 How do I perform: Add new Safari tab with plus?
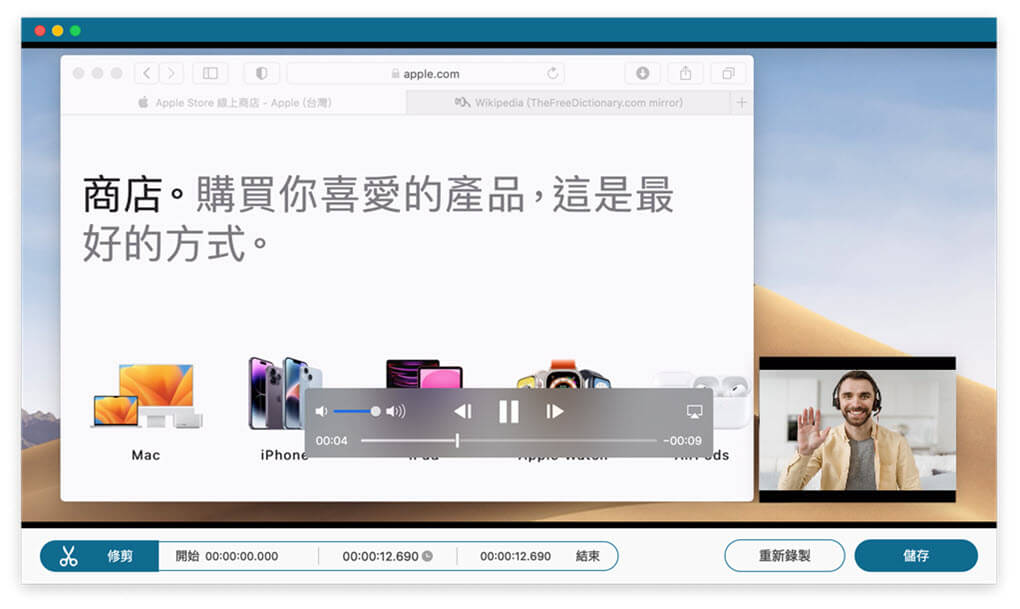(x=742, y=102)
